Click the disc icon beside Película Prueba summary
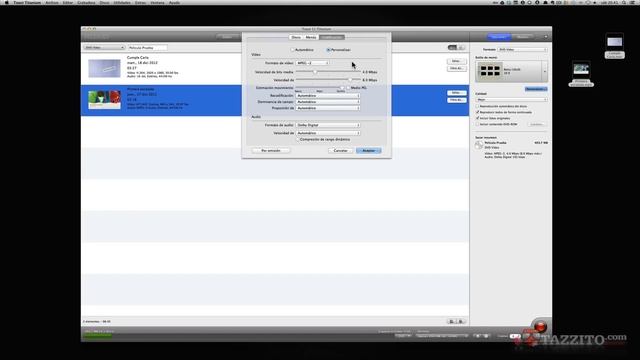640x360 pixels. point(479,145)
